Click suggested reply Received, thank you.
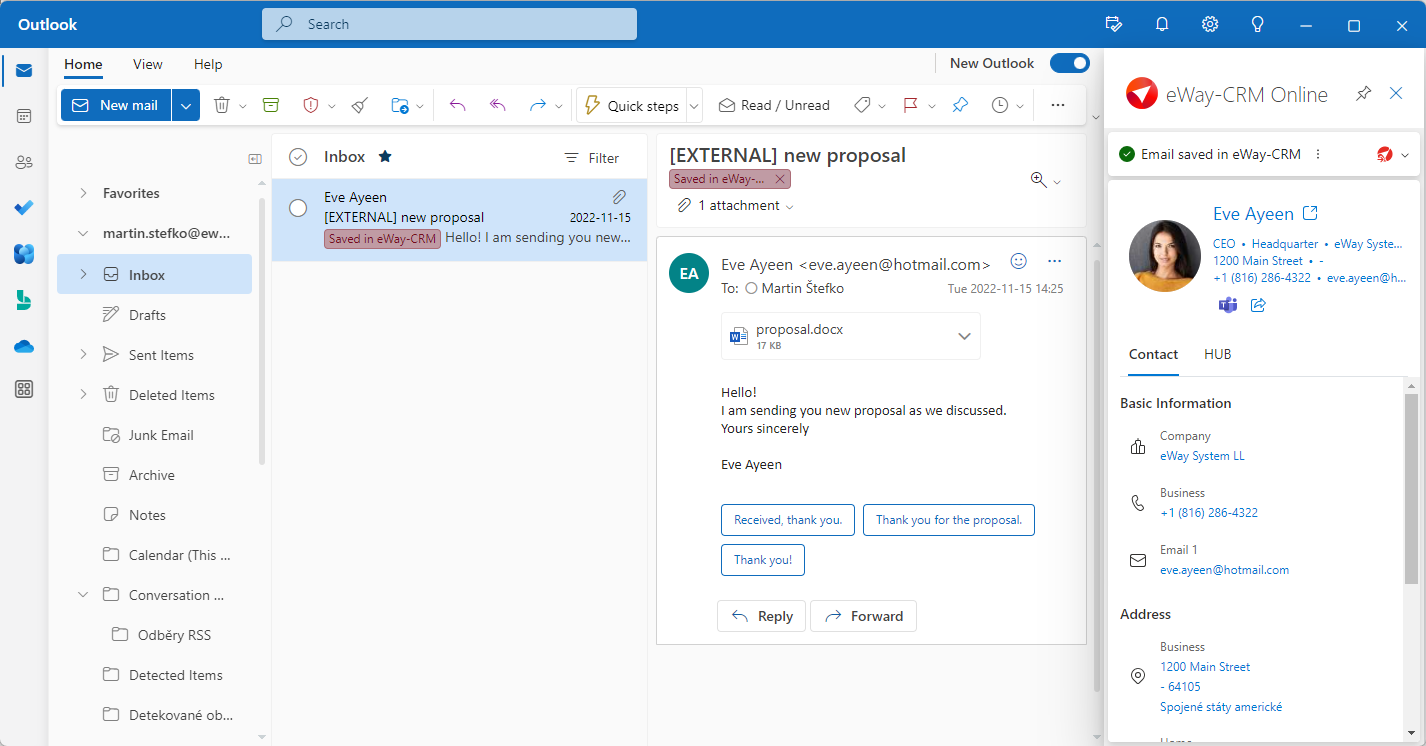Screen dimensions: 1426x746 pos(788,520)
